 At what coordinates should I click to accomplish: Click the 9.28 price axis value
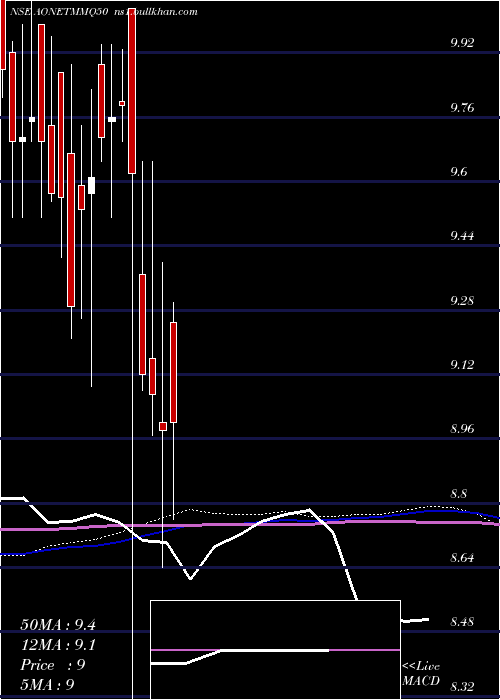pos(462,300)
